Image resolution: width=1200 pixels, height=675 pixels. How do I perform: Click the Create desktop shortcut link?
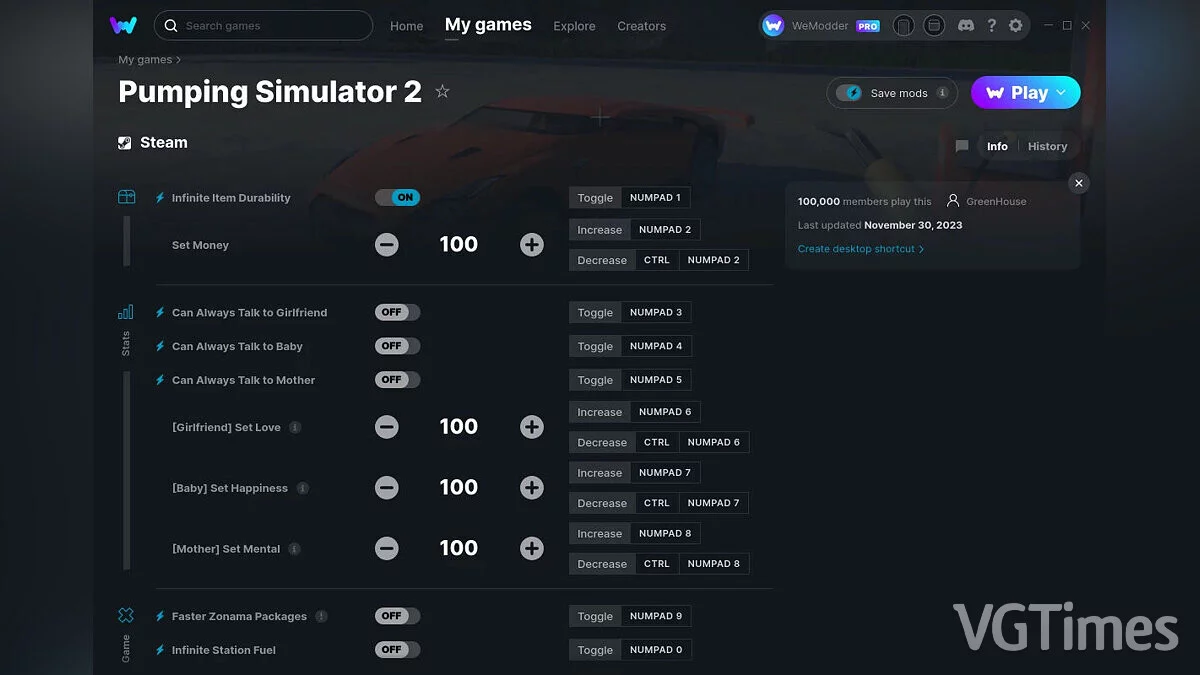(x=855, y=248)
